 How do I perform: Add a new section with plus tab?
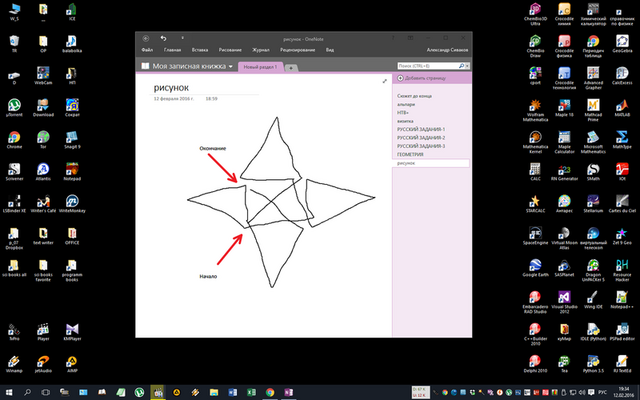coord(291,68)
